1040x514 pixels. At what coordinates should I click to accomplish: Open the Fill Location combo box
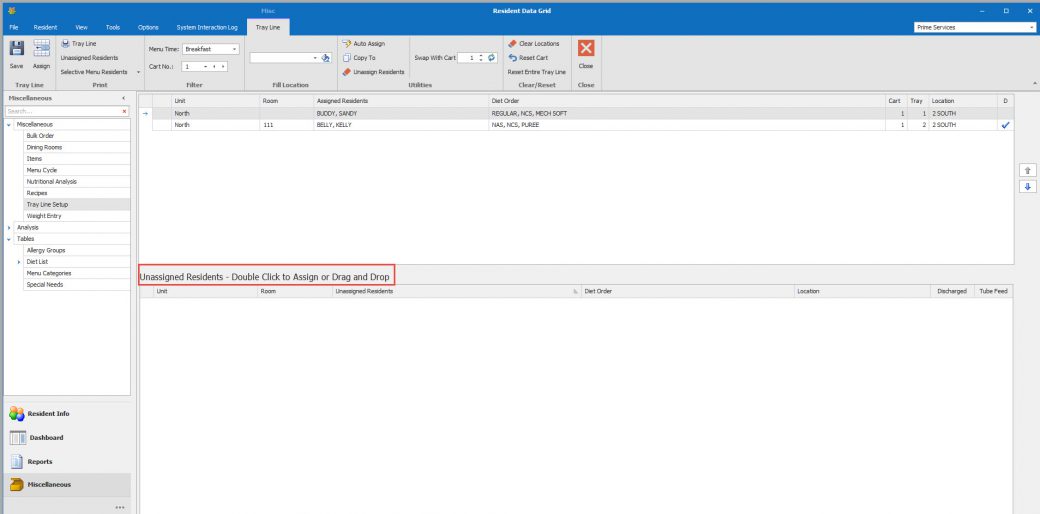314,58
